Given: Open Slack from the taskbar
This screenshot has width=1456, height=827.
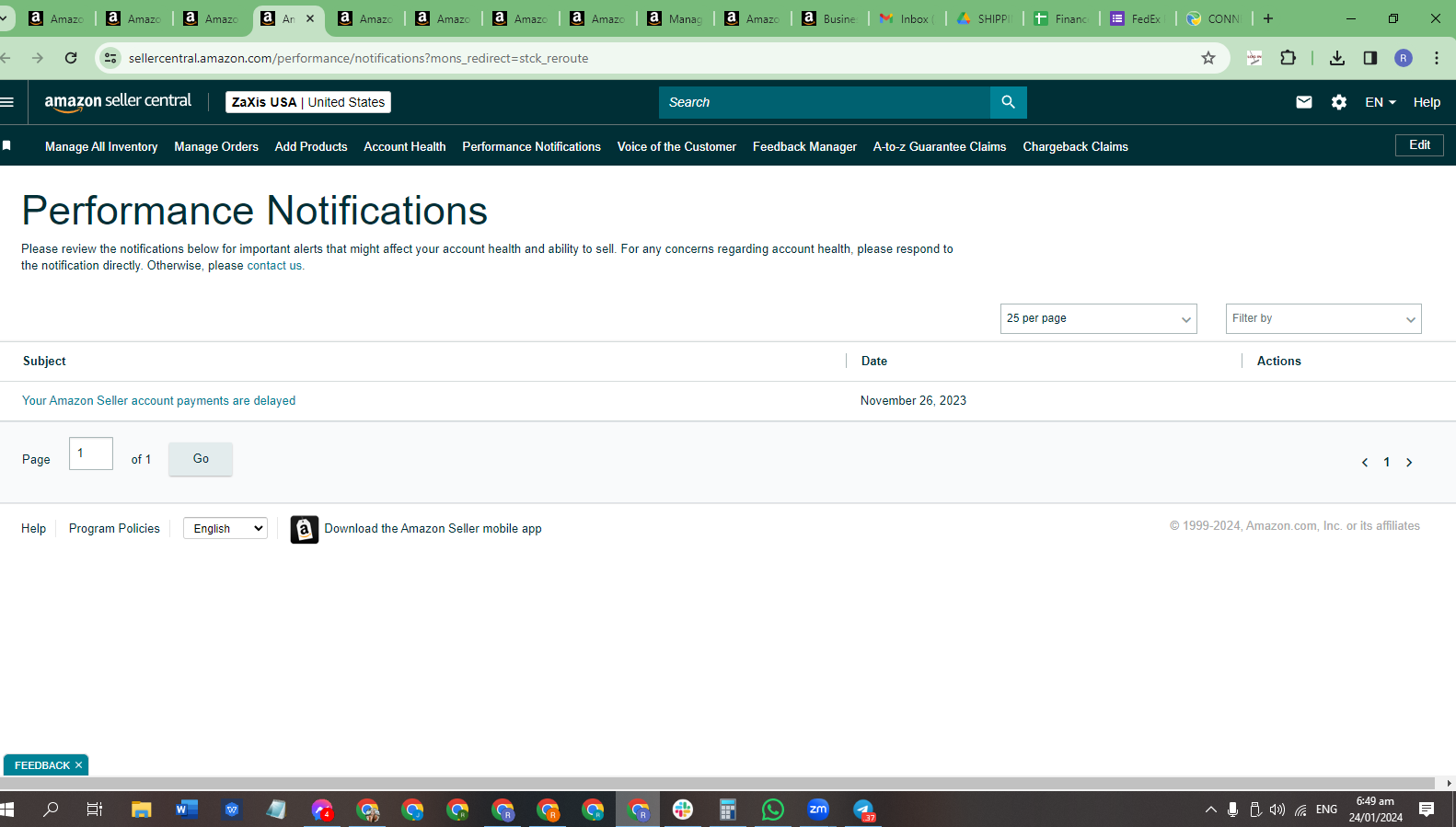Looking at the screenshot, I should pos(683,810).
